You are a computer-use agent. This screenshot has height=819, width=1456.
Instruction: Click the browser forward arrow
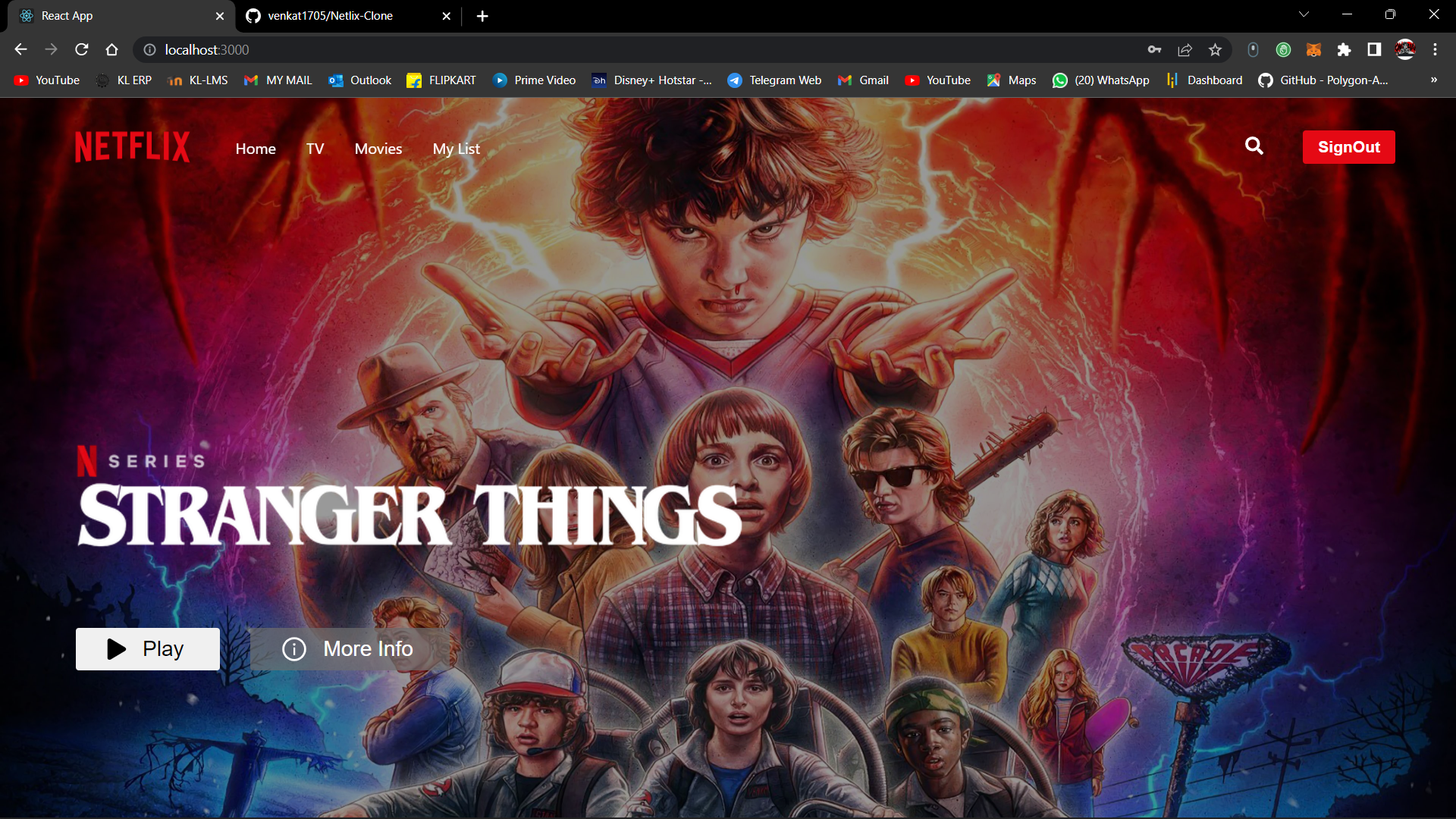[51, 49]
